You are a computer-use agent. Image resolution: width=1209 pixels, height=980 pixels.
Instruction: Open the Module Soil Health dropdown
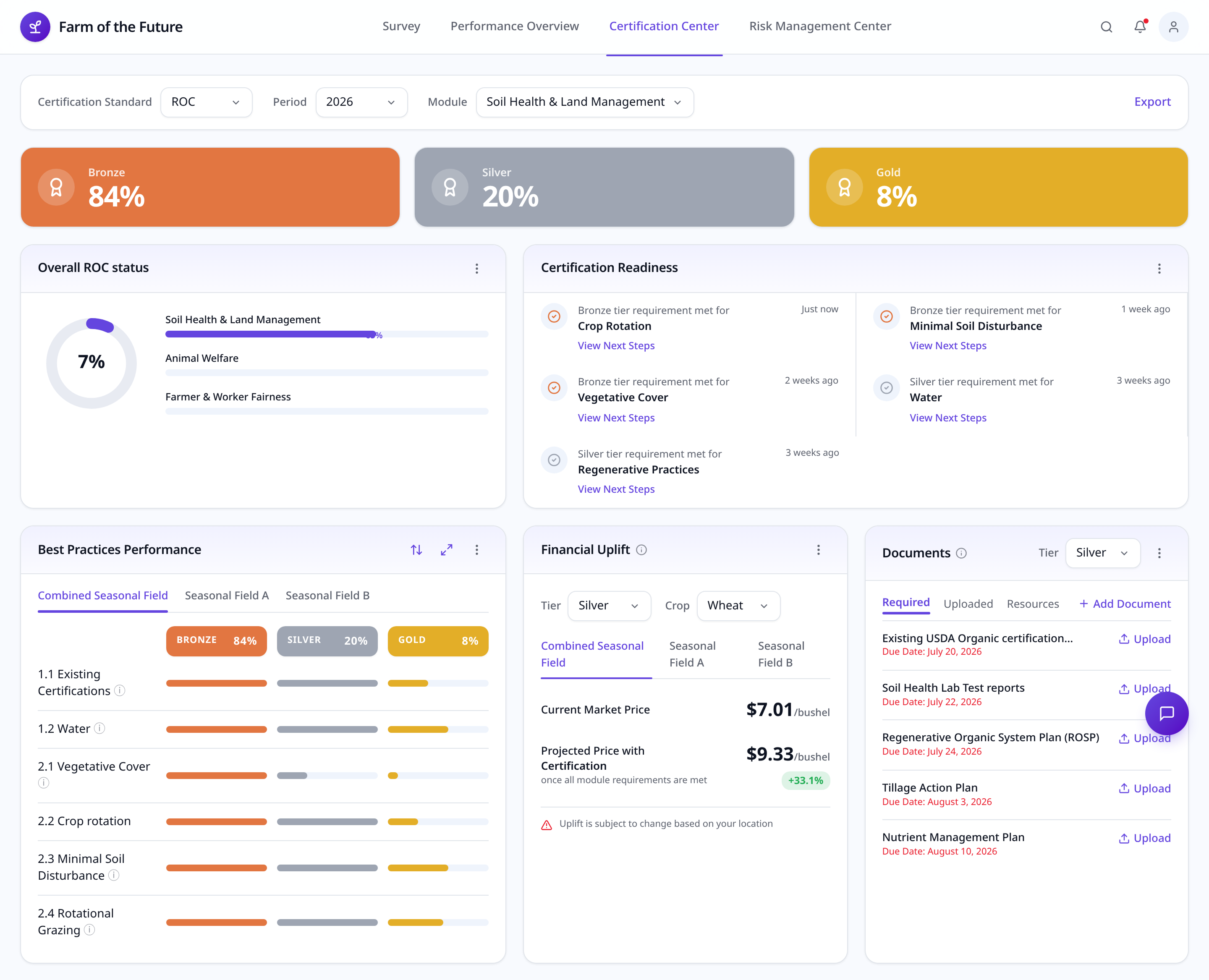pyautogui.click(x=584, y=102)
